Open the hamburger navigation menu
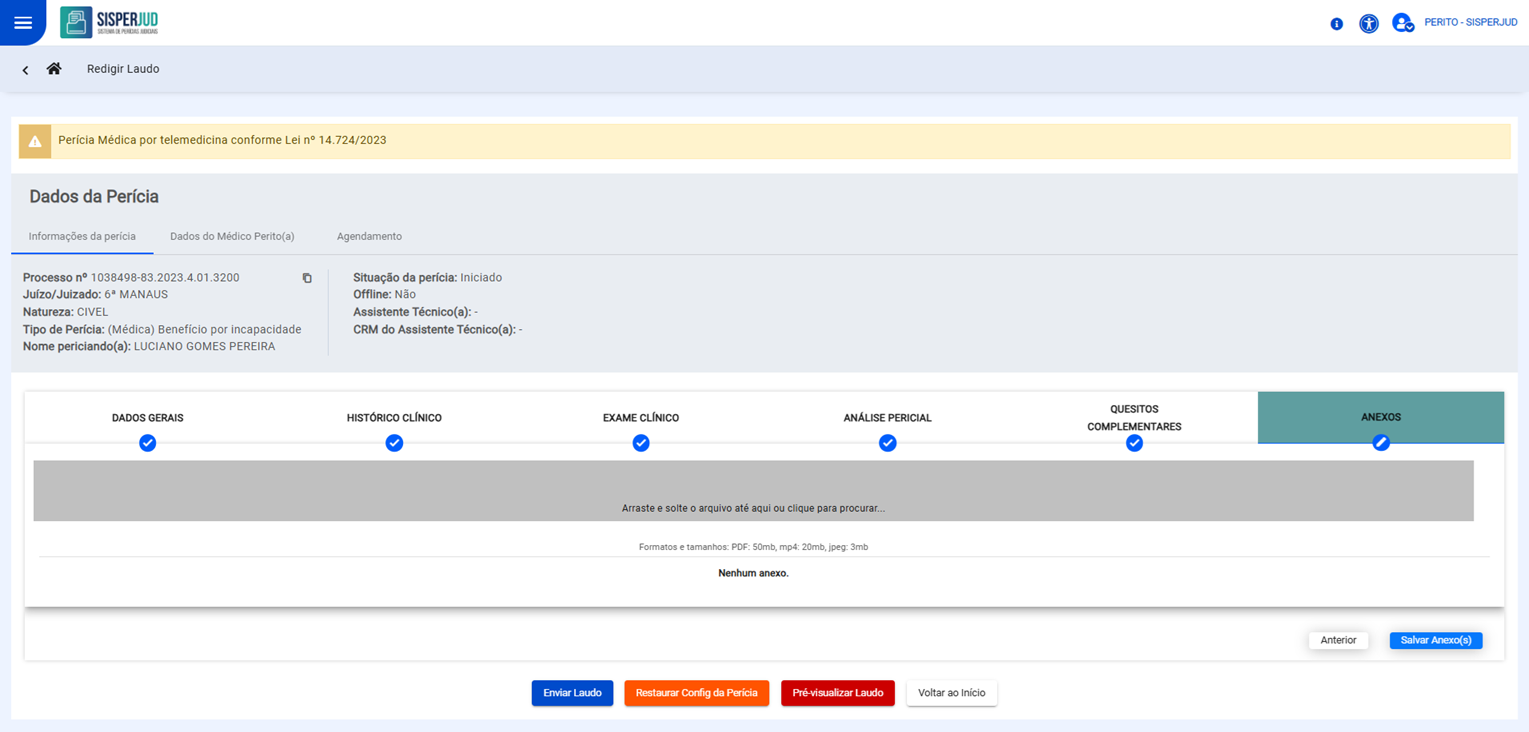Screen dimensions: 1529x732 [22, 23]
